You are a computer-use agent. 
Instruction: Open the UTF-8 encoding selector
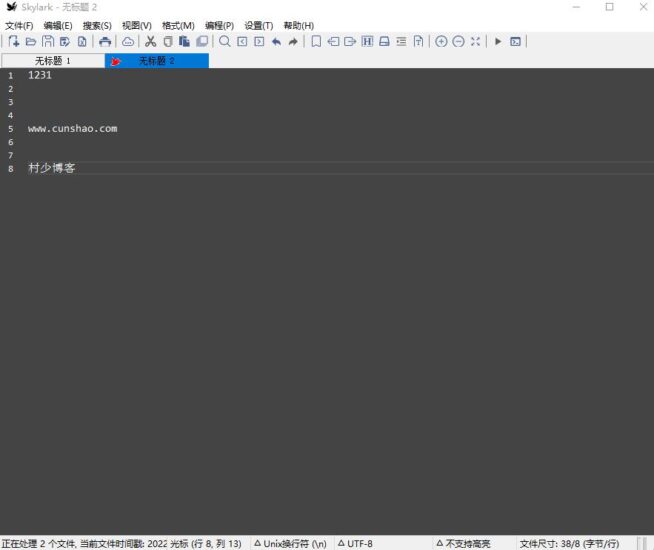pyautogui.click(x=355, y=543)
